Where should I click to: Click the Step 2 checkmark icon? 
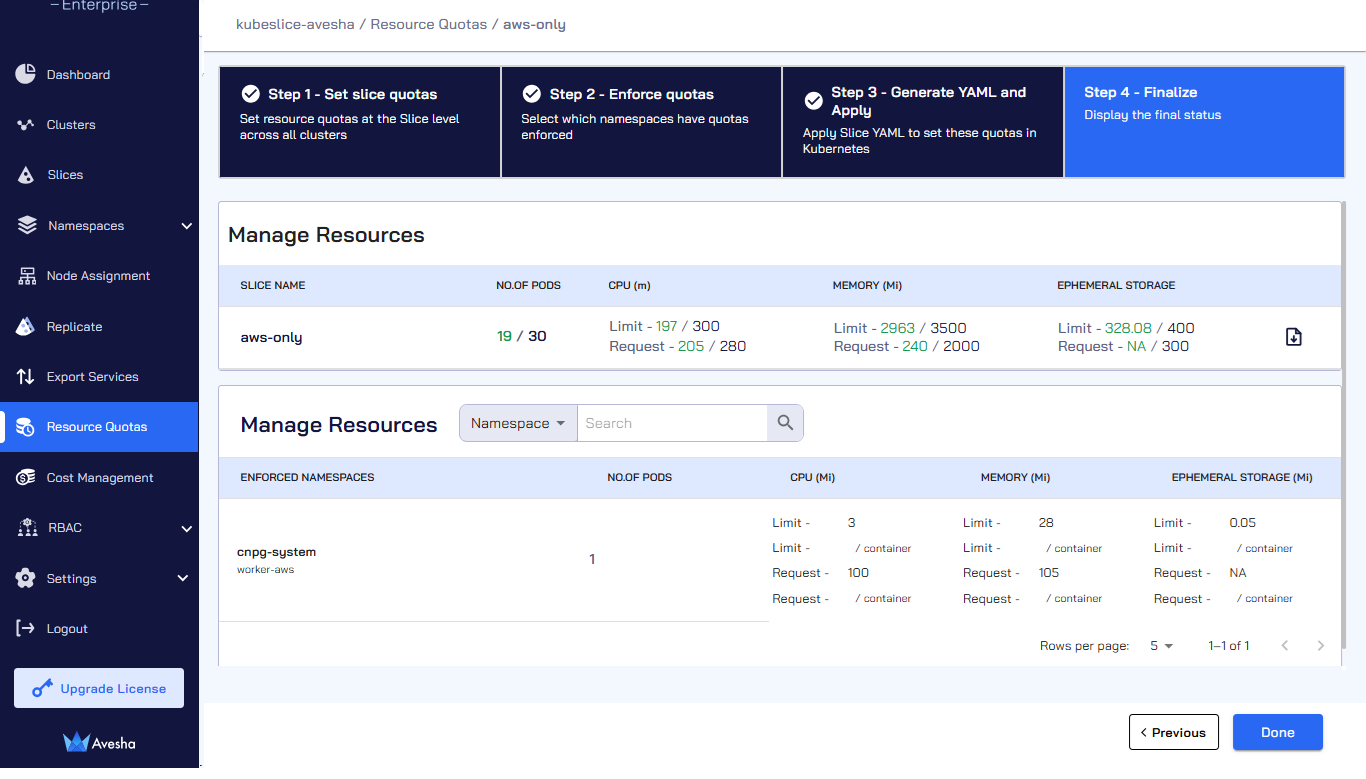(x=532, y=94)
